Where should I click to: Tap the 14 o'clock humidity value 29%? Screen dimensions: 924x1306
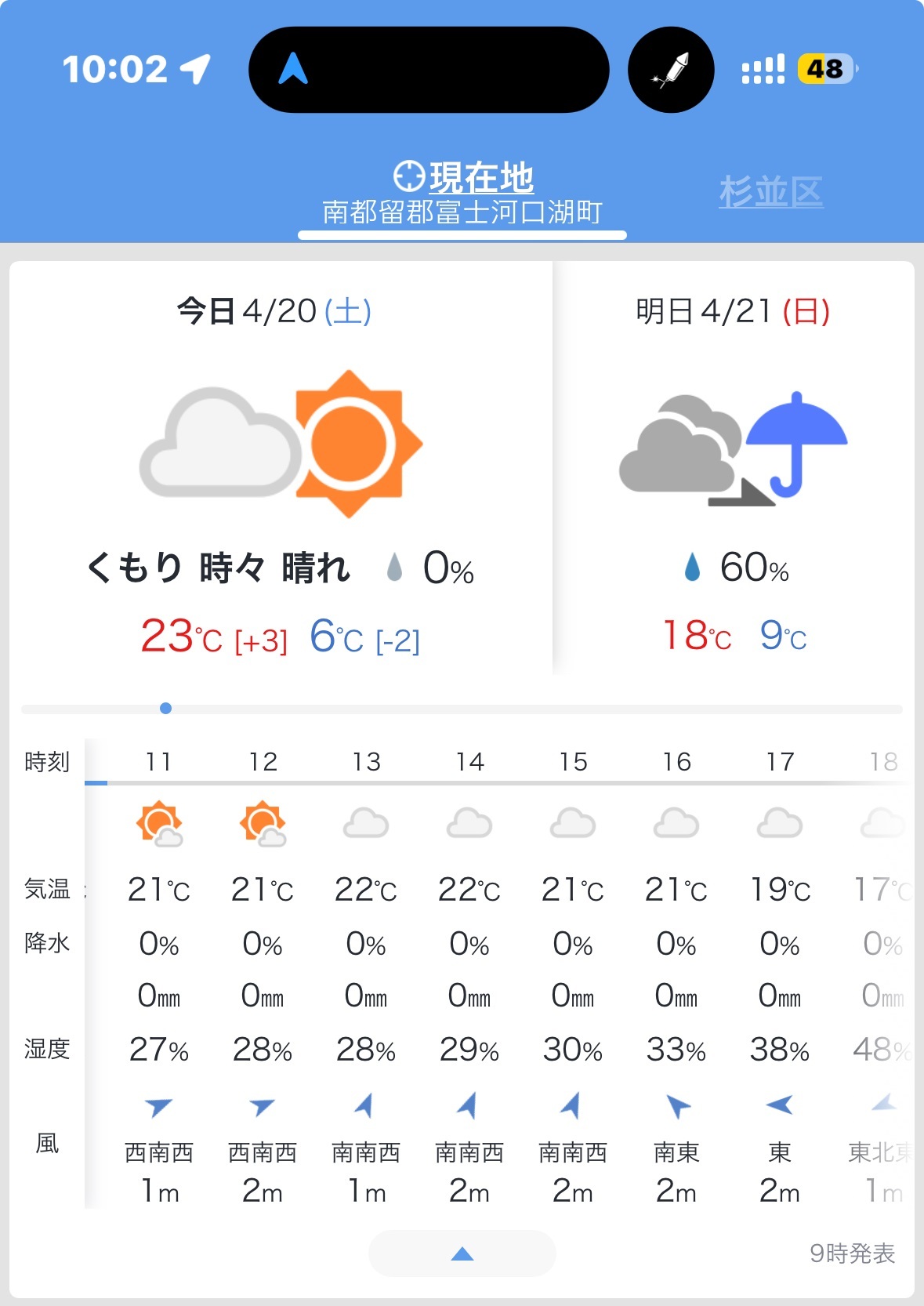pos(469,1050)
